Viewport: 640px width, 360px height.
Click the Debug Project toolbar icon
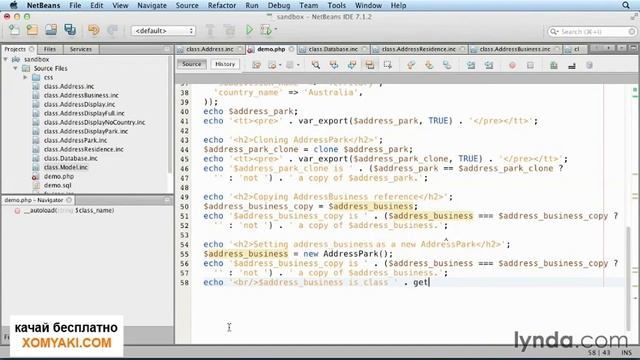(266, 30)
